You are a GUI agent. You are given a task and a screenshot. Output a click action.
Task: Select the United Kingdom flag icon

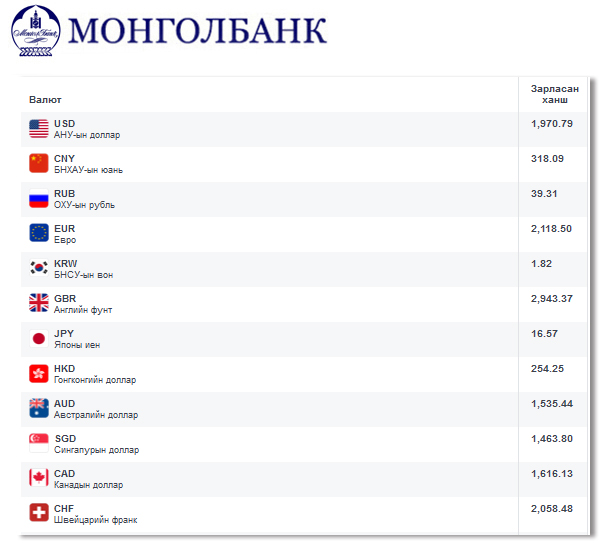[39, 303]
